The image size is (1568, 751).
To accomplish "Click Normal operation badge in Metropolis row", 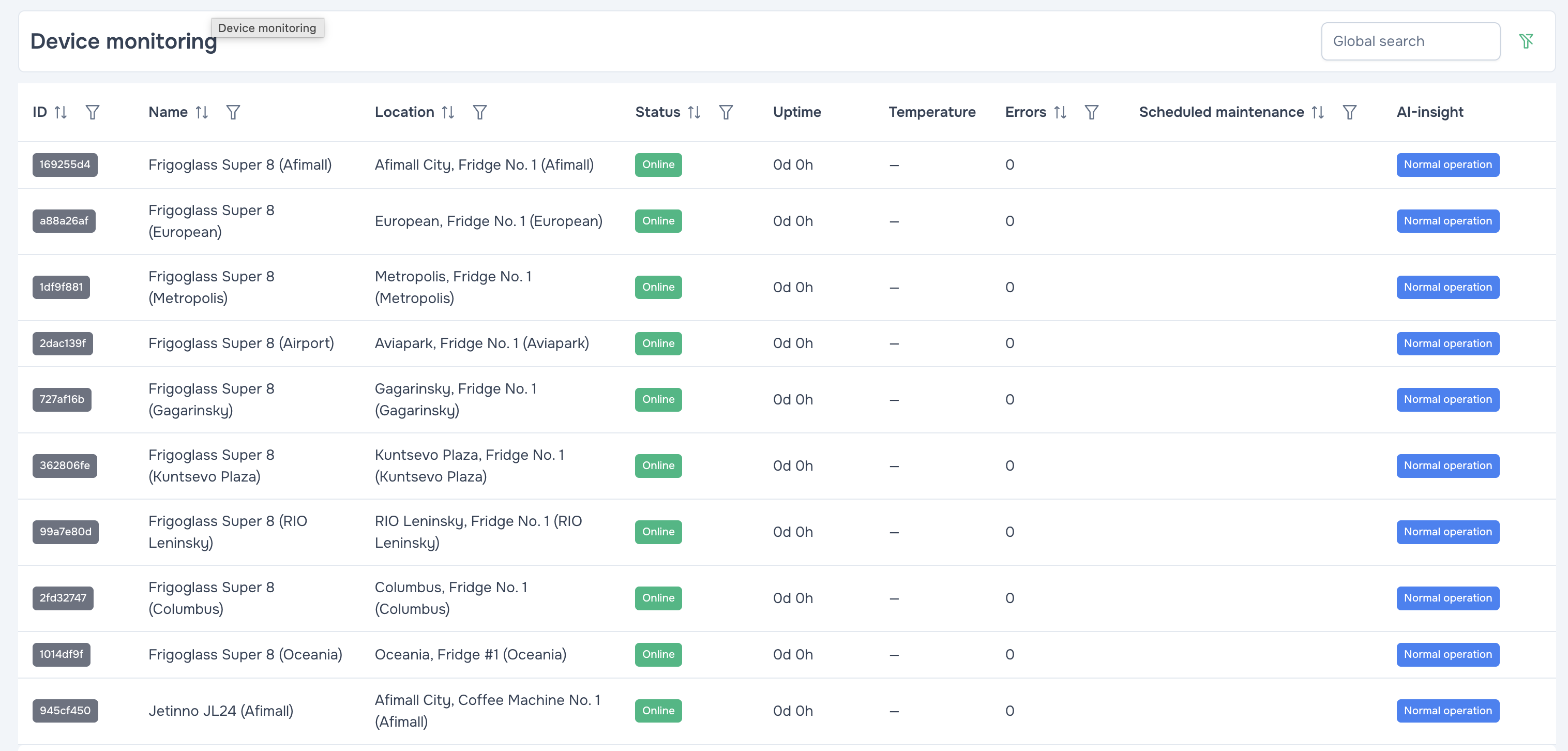I will 1447,287.
